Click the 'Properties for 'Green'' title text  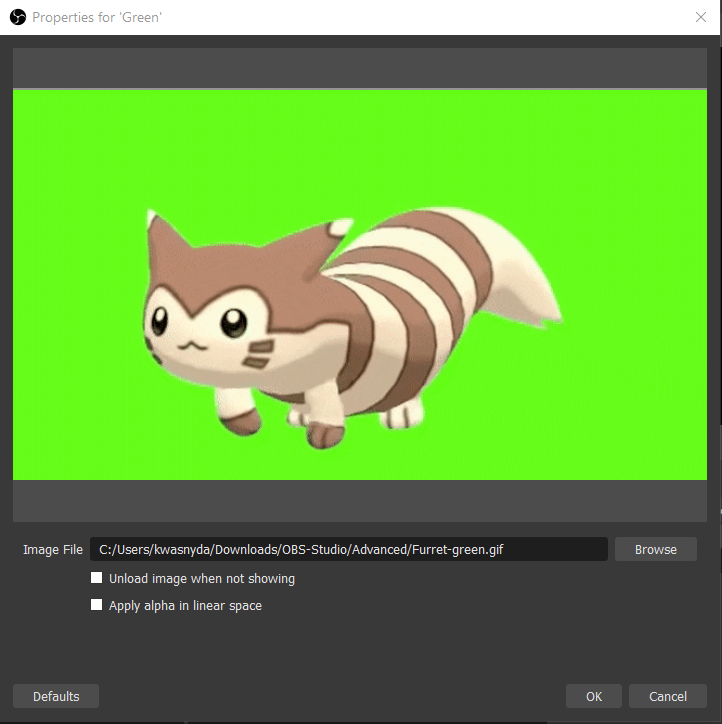(97, 18)
